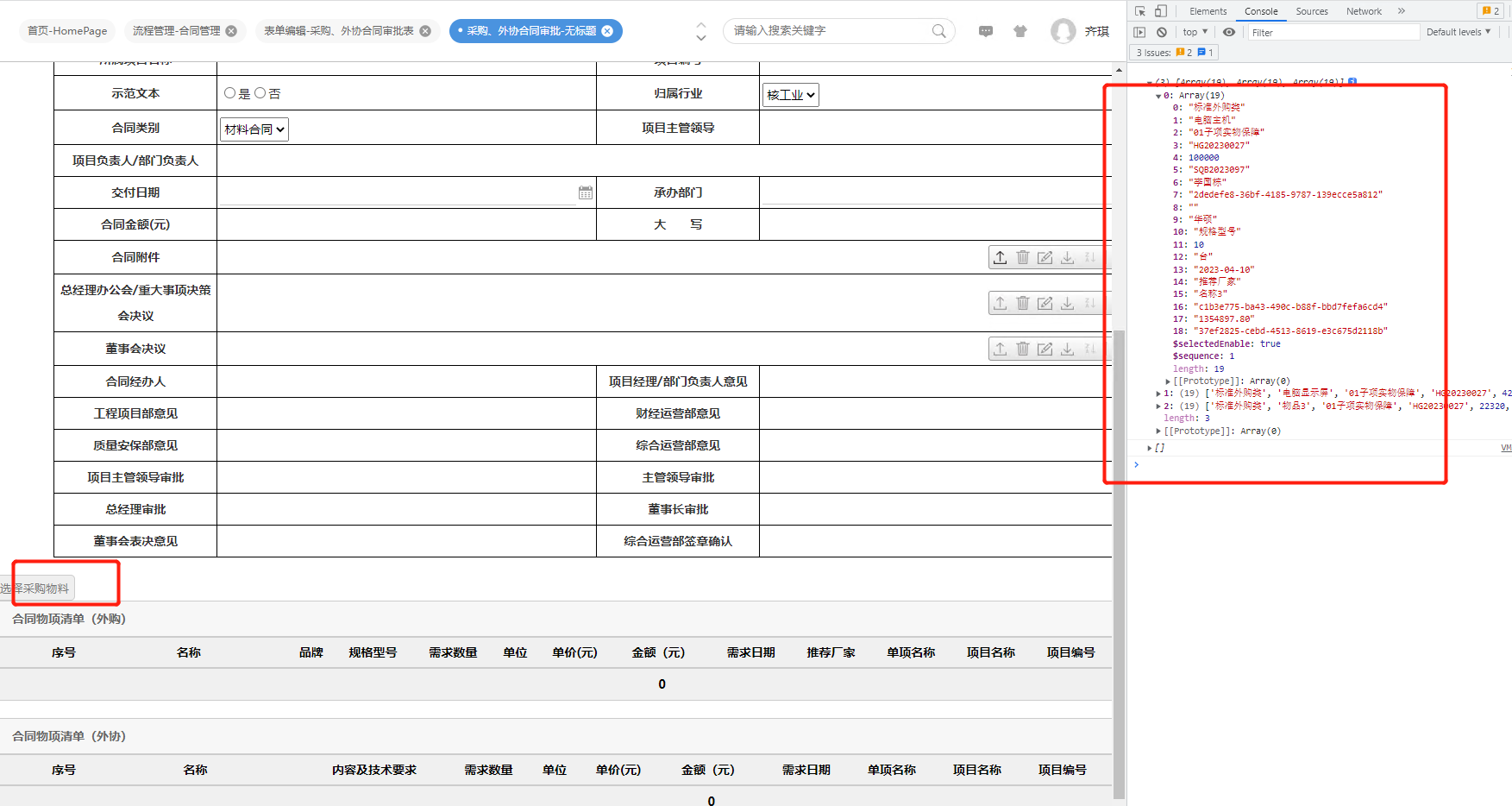Click the 选择采购物料 button
The width and height of the screenshot is (1512, 806).
(39, 589)
